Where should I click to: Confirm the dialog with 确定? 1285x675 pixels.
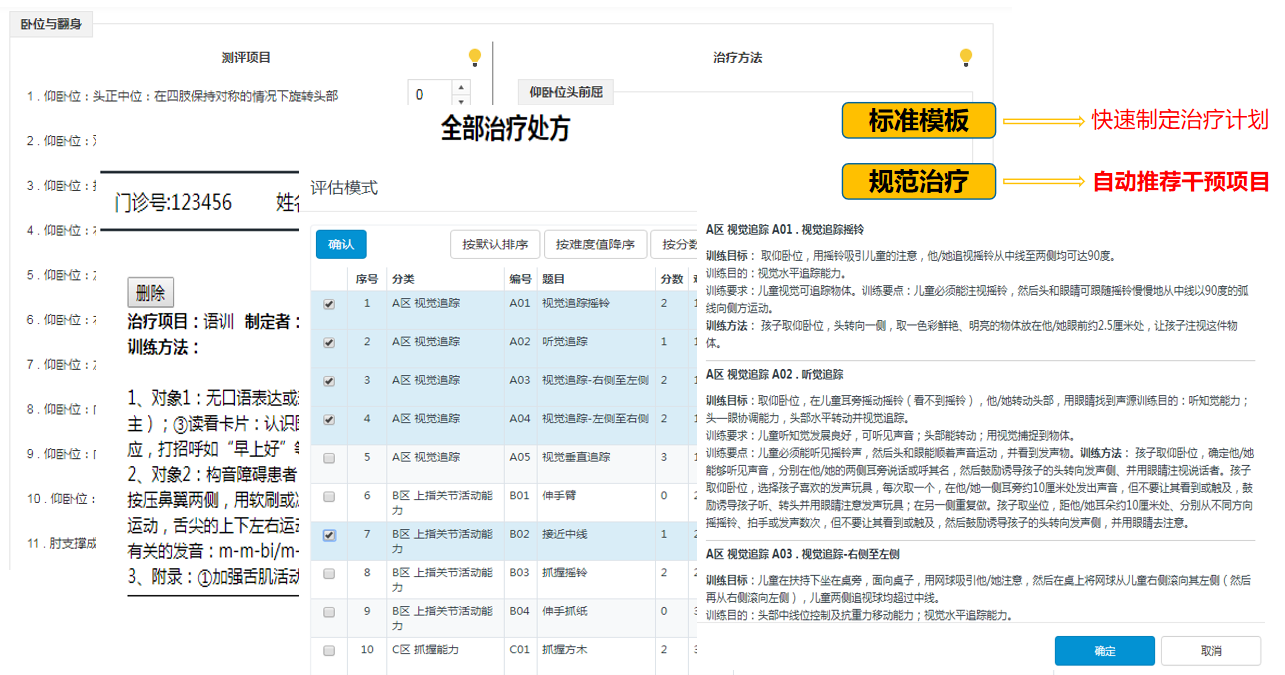(1105, 651)
